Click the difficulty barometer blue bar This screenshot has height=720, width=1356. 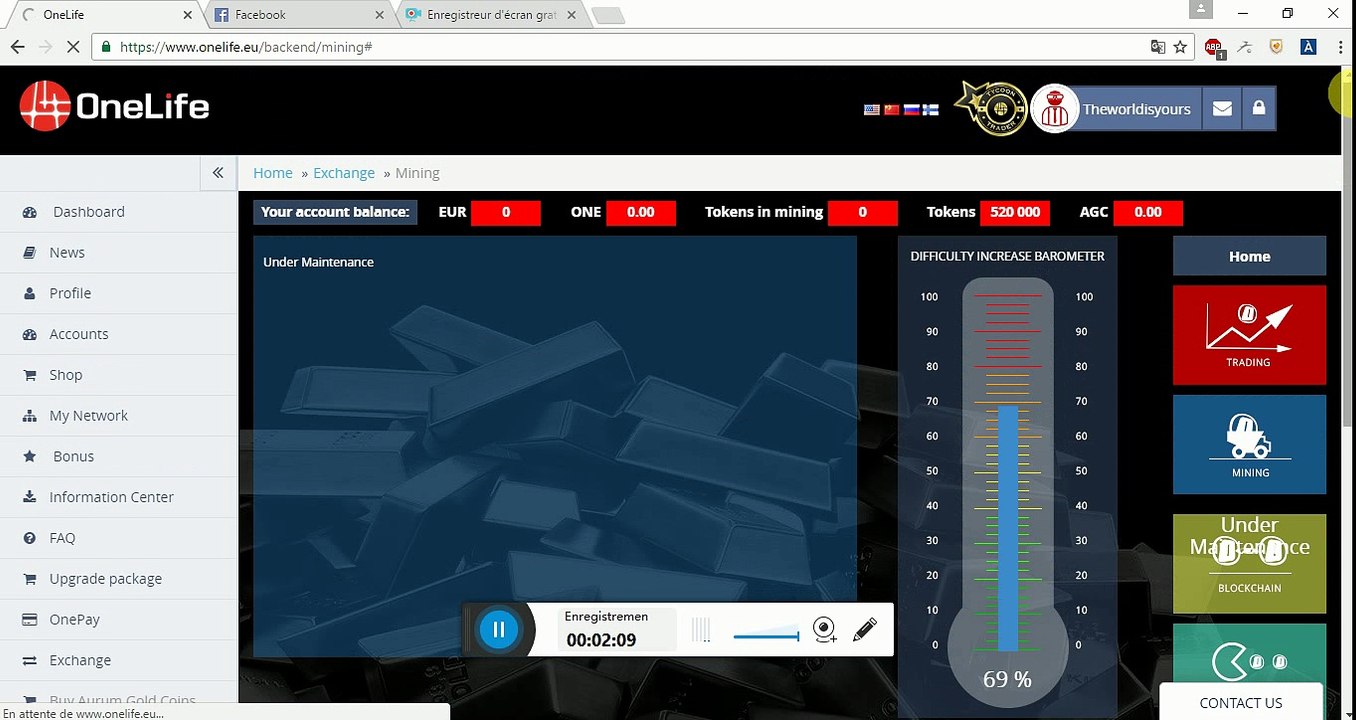pyautogui.click(x=1007, y=529)
